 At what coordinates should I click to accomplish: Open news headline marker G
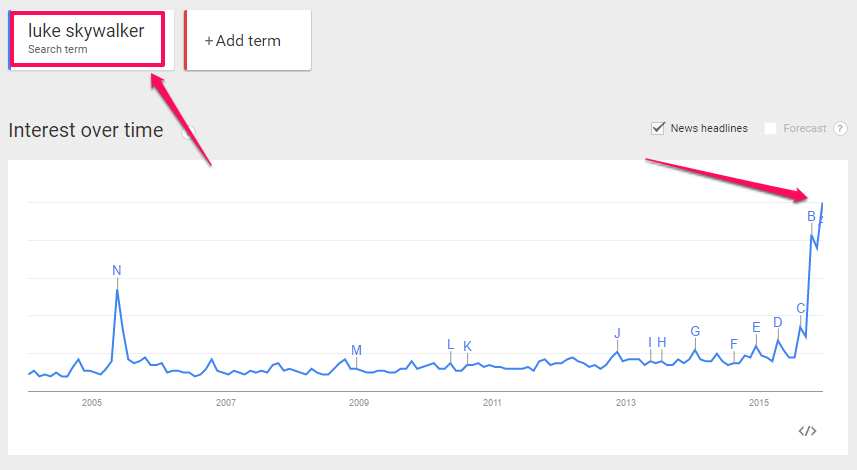click(695, 331)
